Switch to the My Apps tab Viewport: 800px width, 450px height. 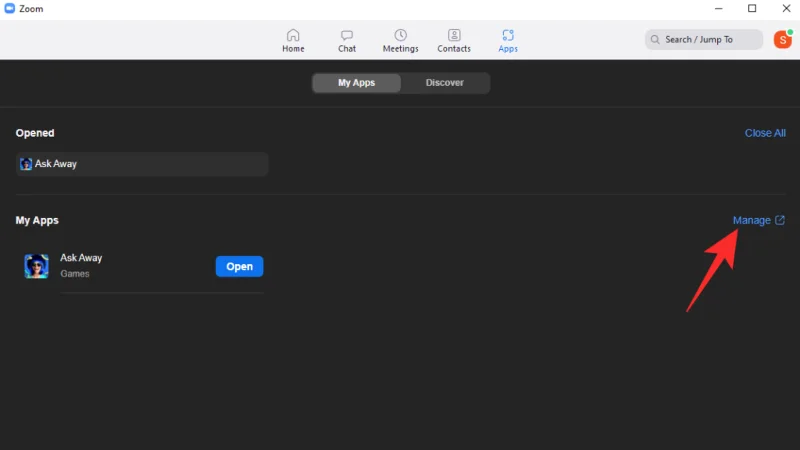(x=356, y=83)
